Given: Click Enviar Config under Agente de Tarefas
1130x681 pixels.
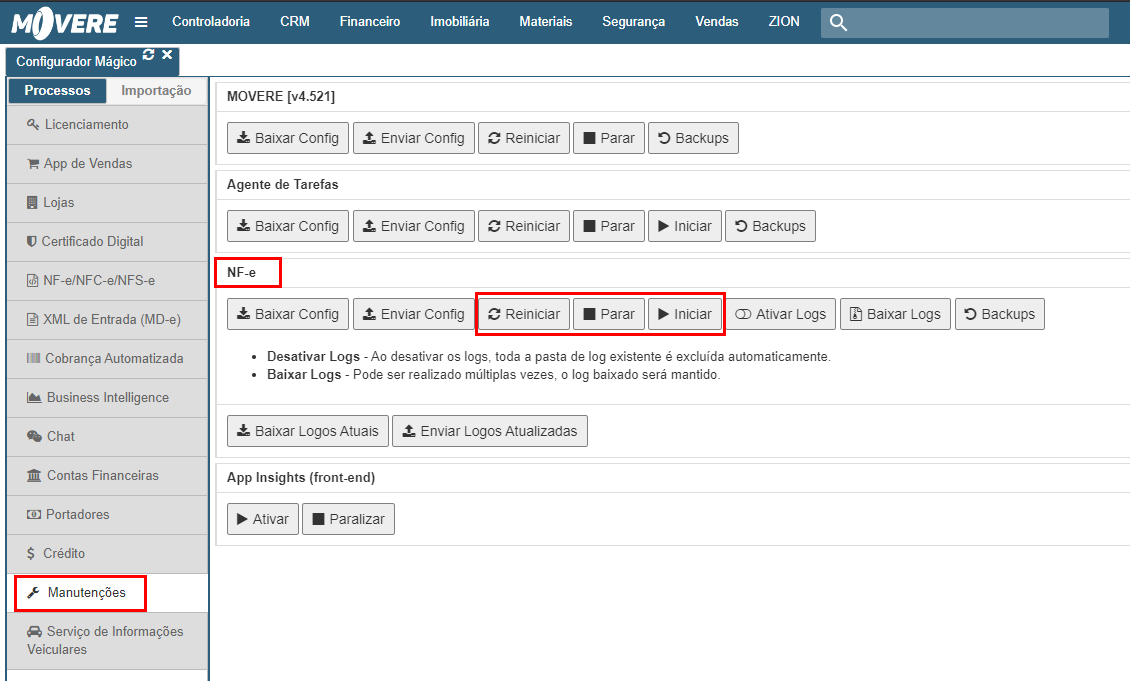Looking at the screenshot, I should 414,226.
